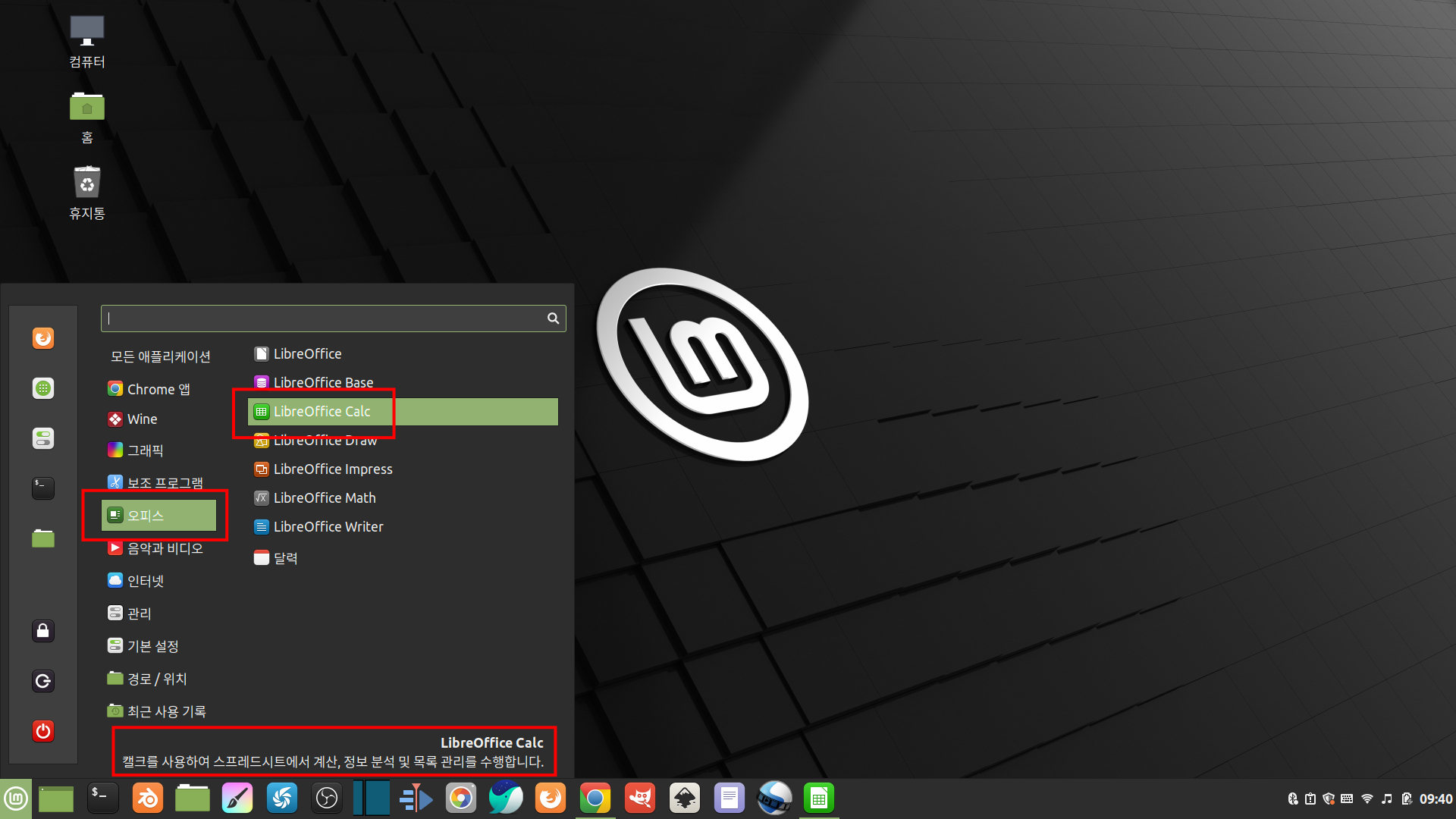Open the 최근 사용 기록 entry
Viewport: 1456px width, 819px height.
pos(159,711)
